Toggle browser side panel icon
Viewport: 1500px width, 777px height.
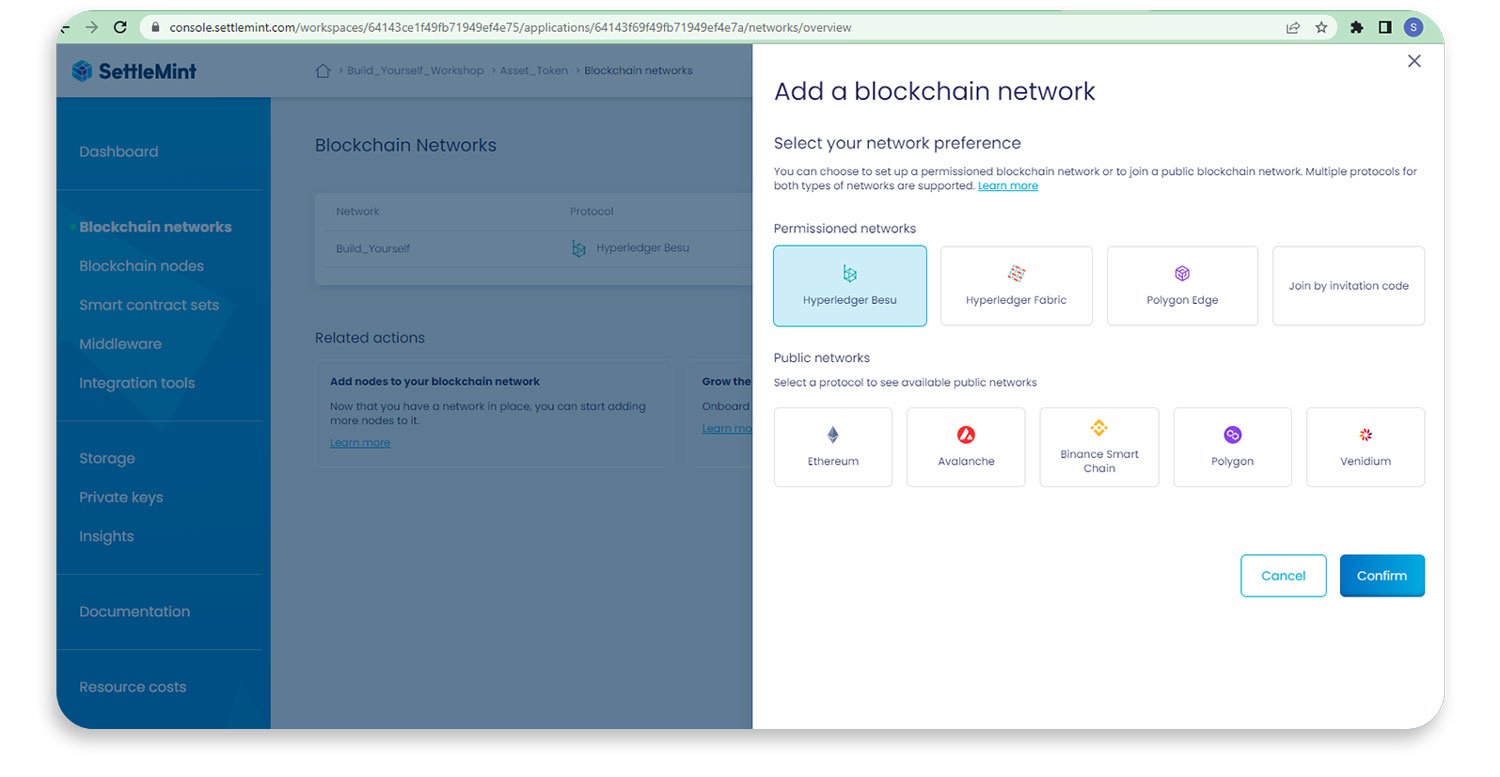[1385, 27]
